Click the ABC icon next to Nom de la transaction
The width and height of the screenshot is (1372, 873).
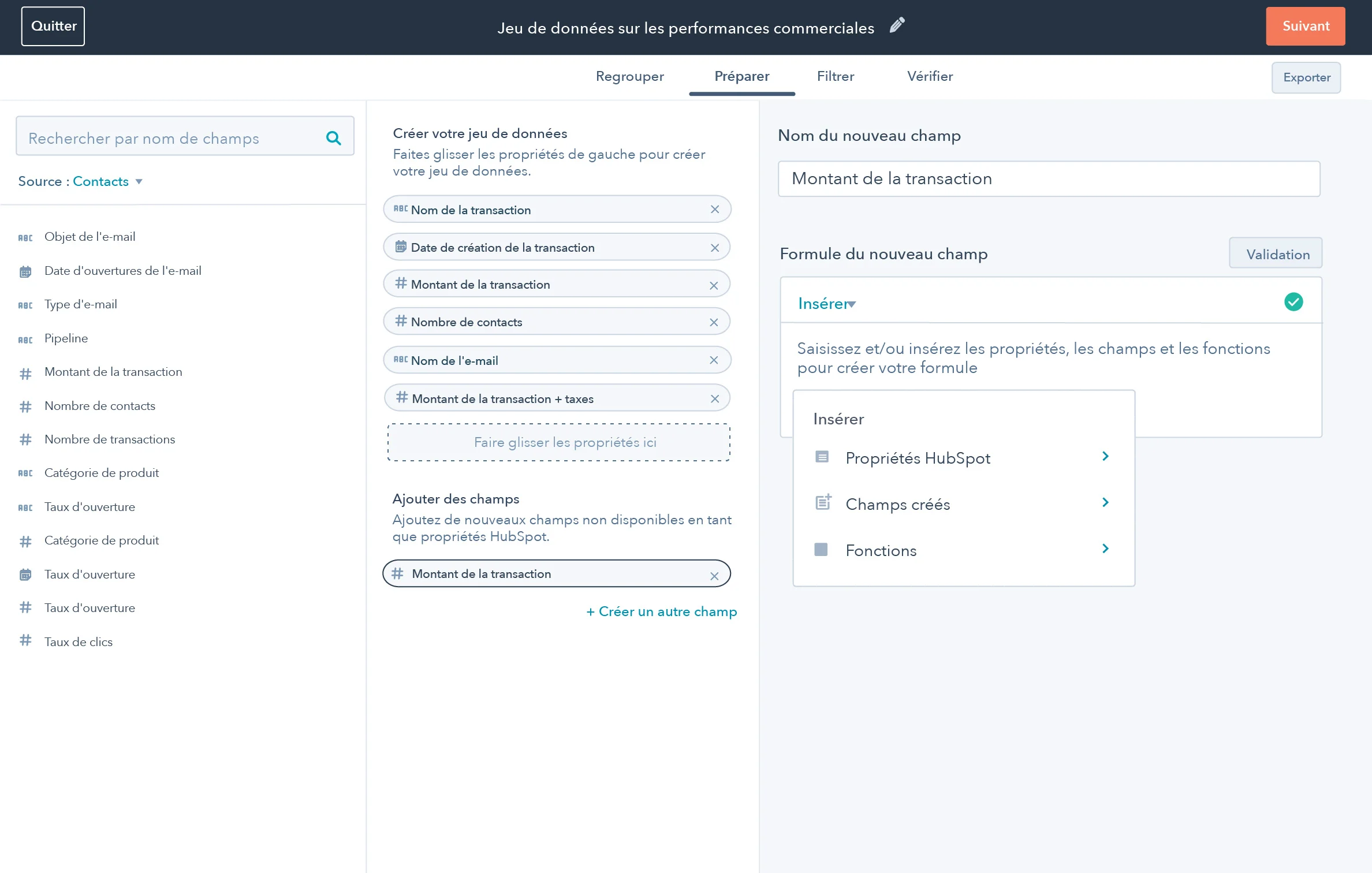[x=401, y=209]
